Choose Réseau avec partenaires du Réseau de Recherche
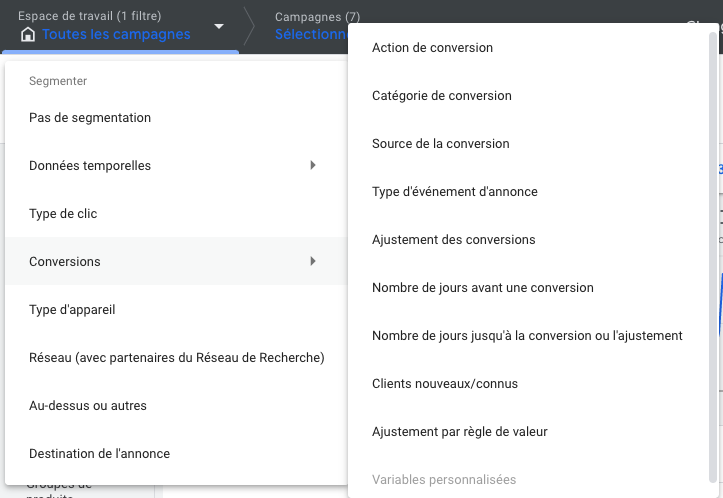 pyautogui.click(x=176, y=358)
